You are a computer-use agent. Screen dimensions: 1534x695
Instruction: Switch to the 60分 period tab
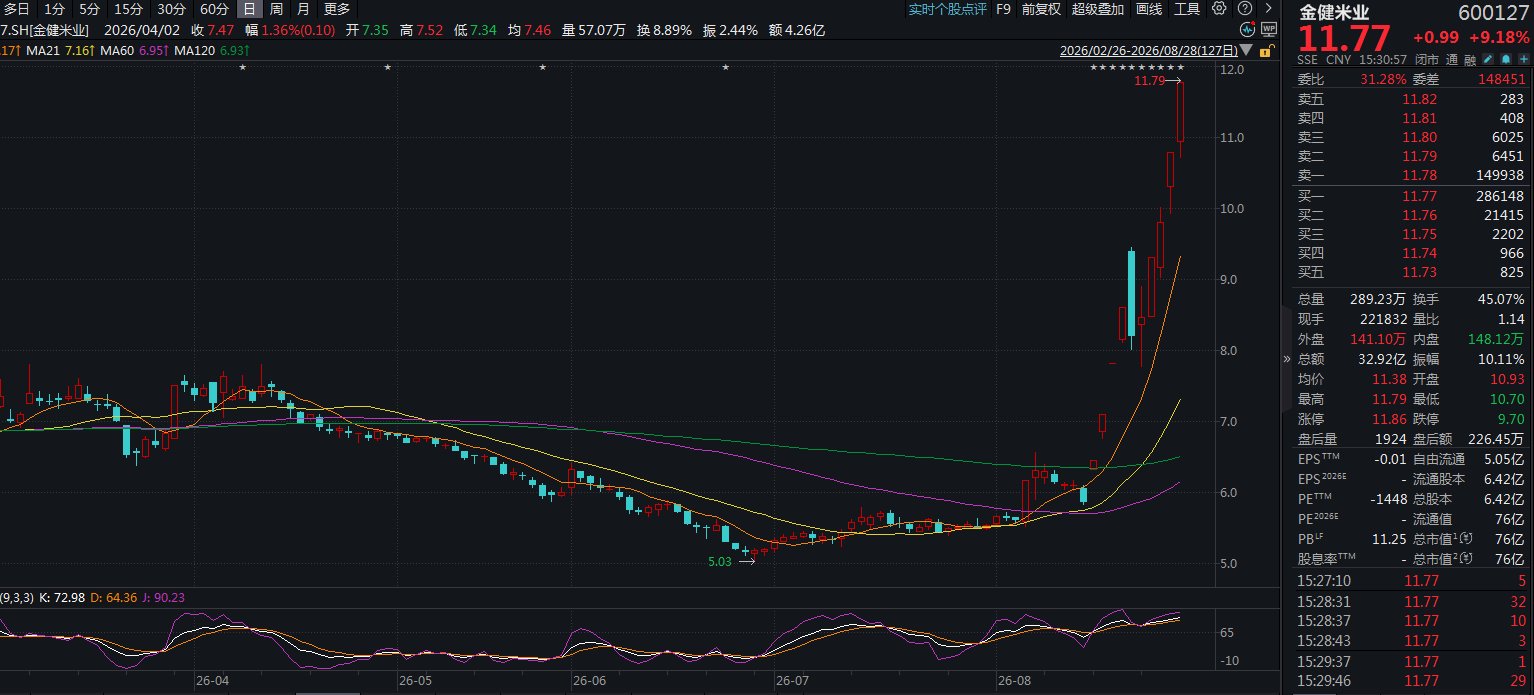tap(214, 9)
